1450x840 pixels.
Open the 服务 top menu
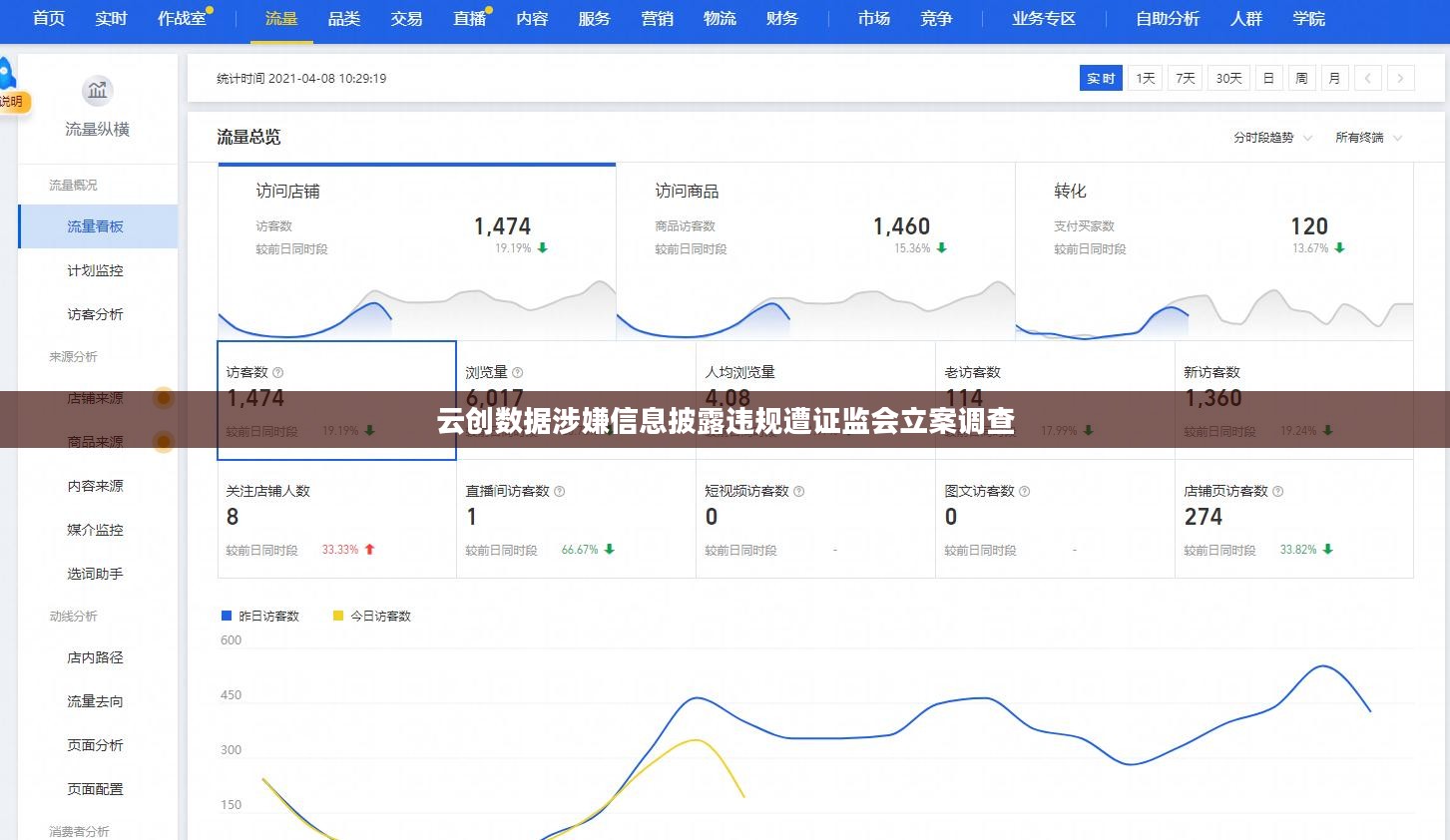pos(595,19)
